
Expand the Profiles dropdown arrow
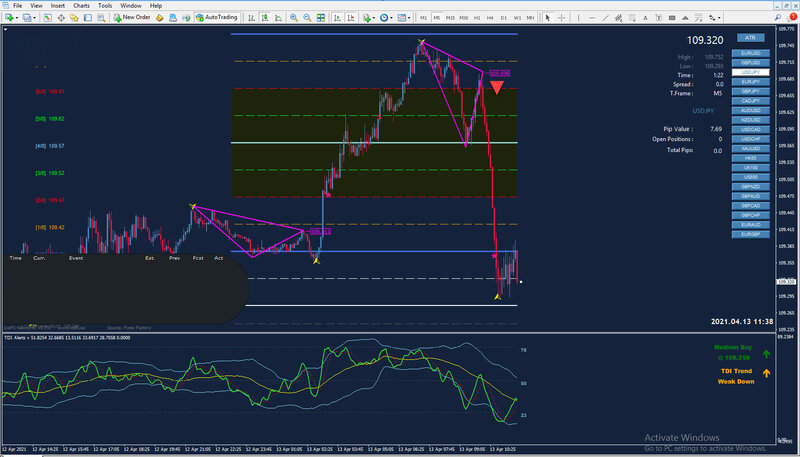point(35,18)
